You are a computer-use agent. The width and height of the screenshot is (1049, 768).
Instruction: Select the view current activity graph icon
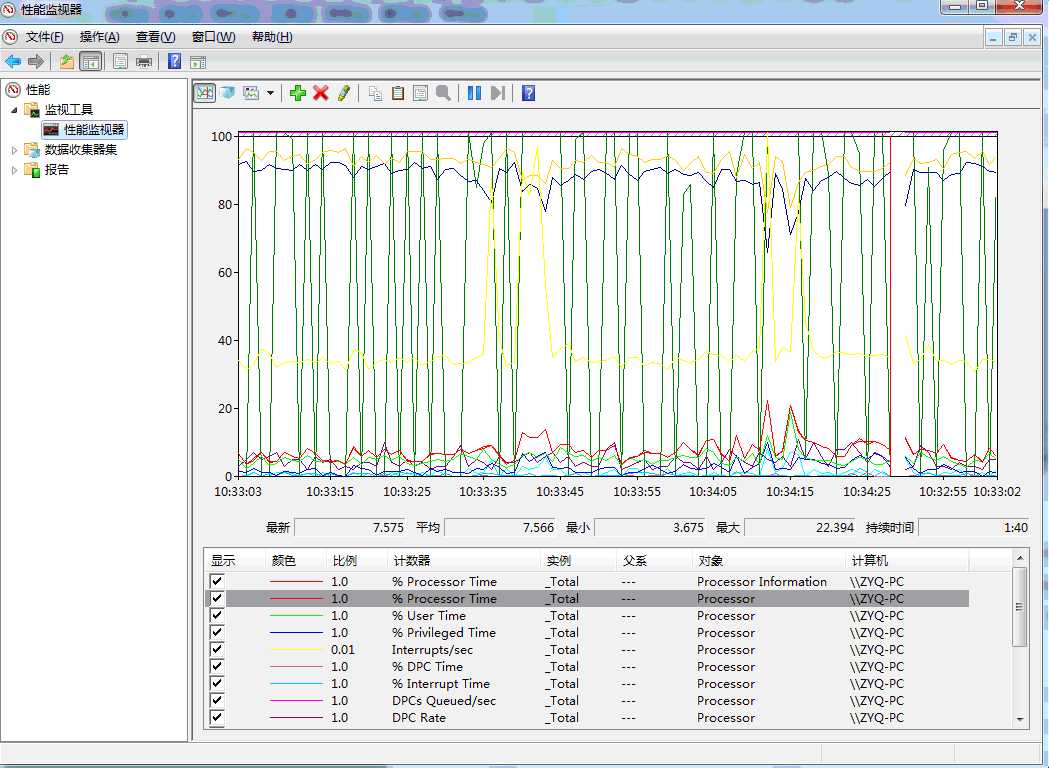click(x=205, y=93)
